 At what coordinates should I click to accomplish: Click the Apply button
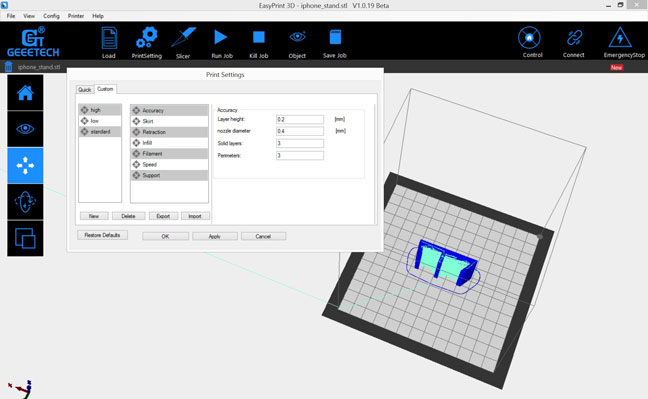coord(214,237)
